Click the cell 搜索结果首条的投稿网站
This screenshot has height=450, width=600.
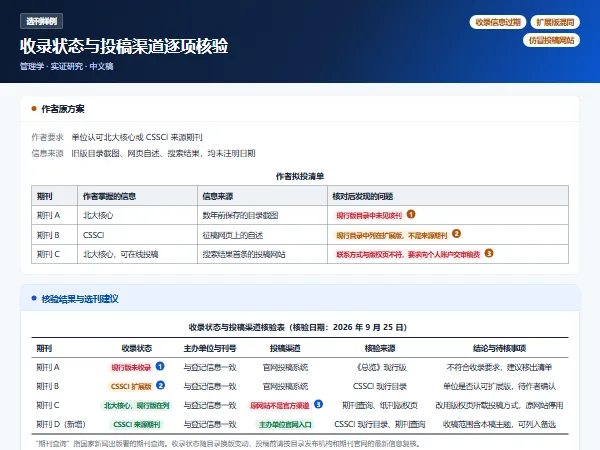click(x=244, y=254)
